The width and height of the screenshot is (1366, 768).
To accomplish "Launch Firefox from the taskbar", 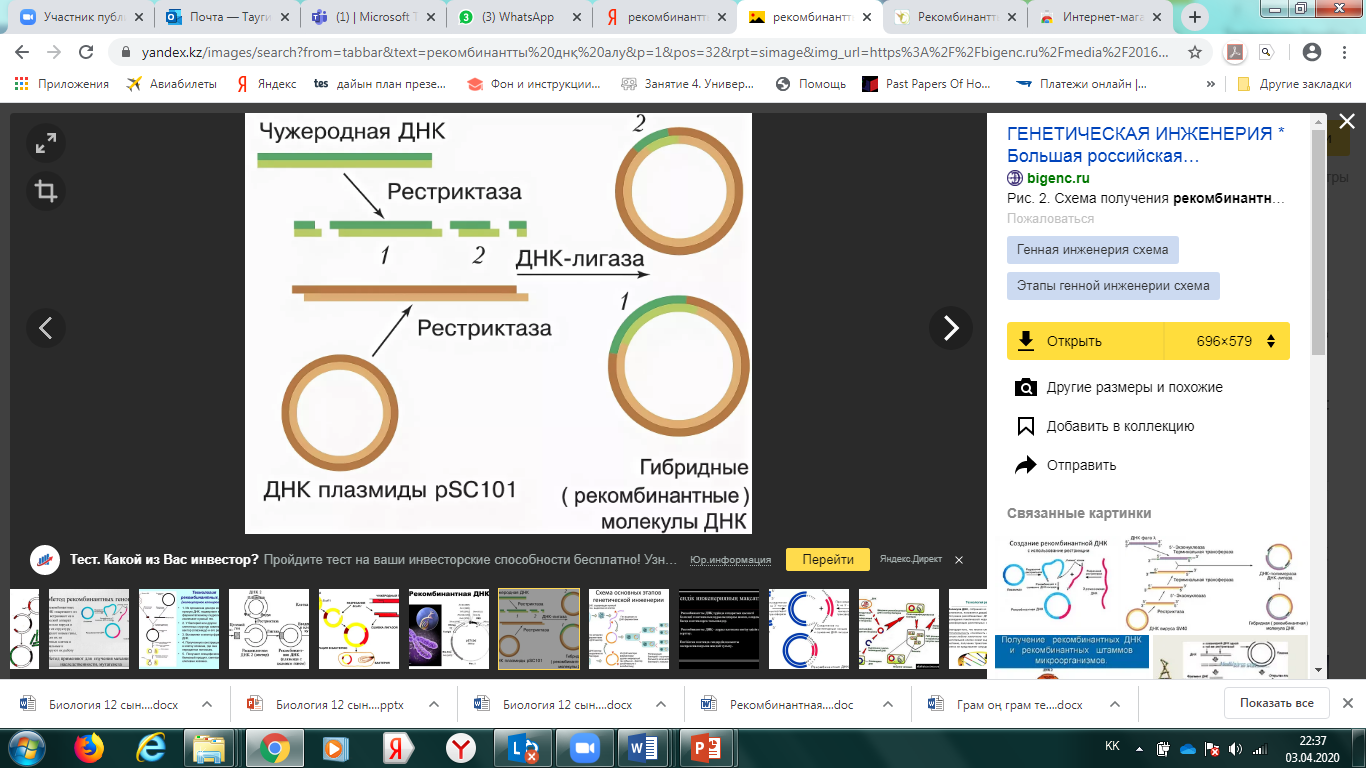I will click(x=90, y=747).
